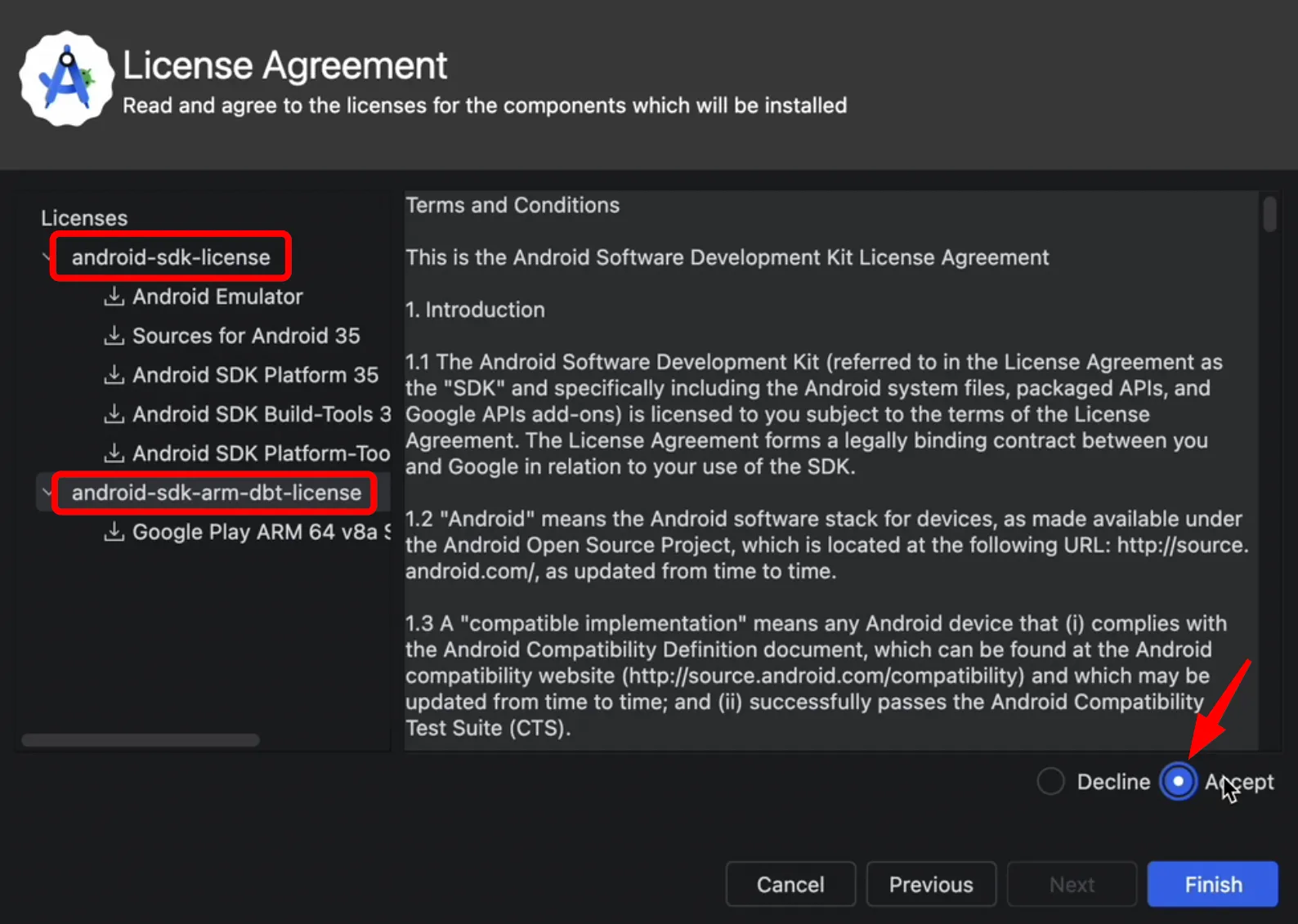Click the disabled Next button
The width and height of the screenshot is (1298, 924).
[1072, 884]
